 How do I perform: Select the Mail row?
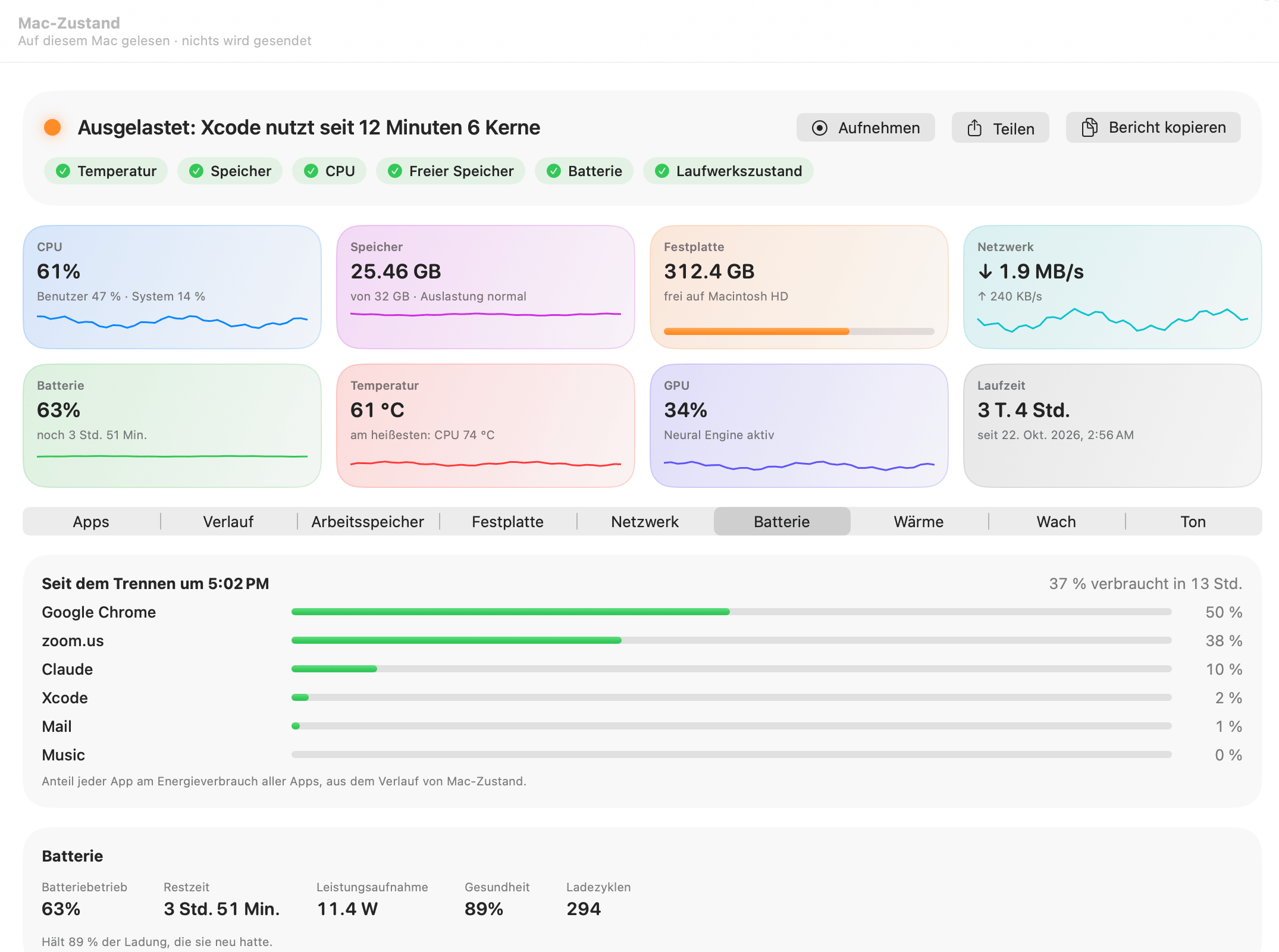[x=642, y=726]
